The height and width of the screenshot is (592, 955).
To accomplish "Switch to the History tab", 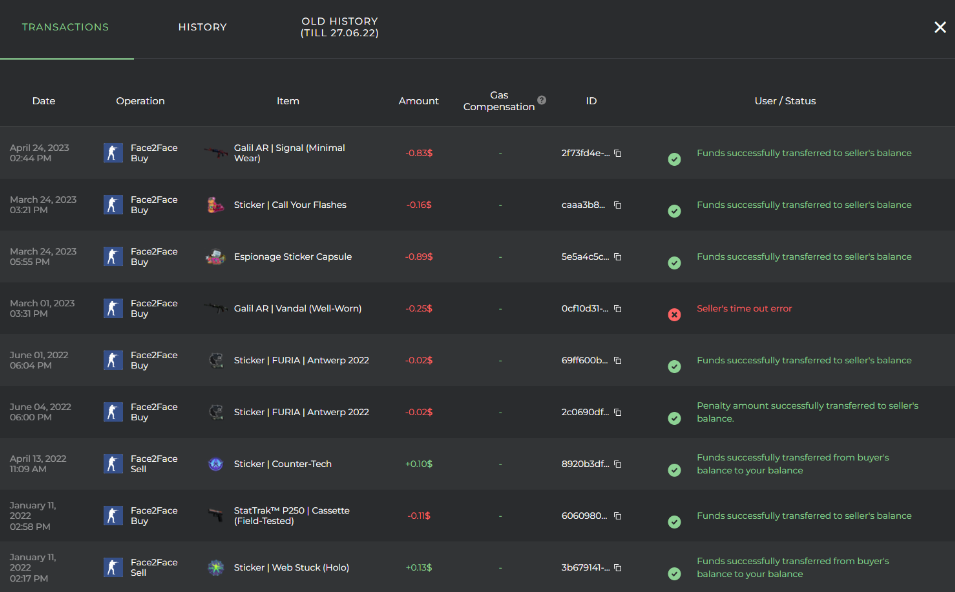I will tap(202, 27).
